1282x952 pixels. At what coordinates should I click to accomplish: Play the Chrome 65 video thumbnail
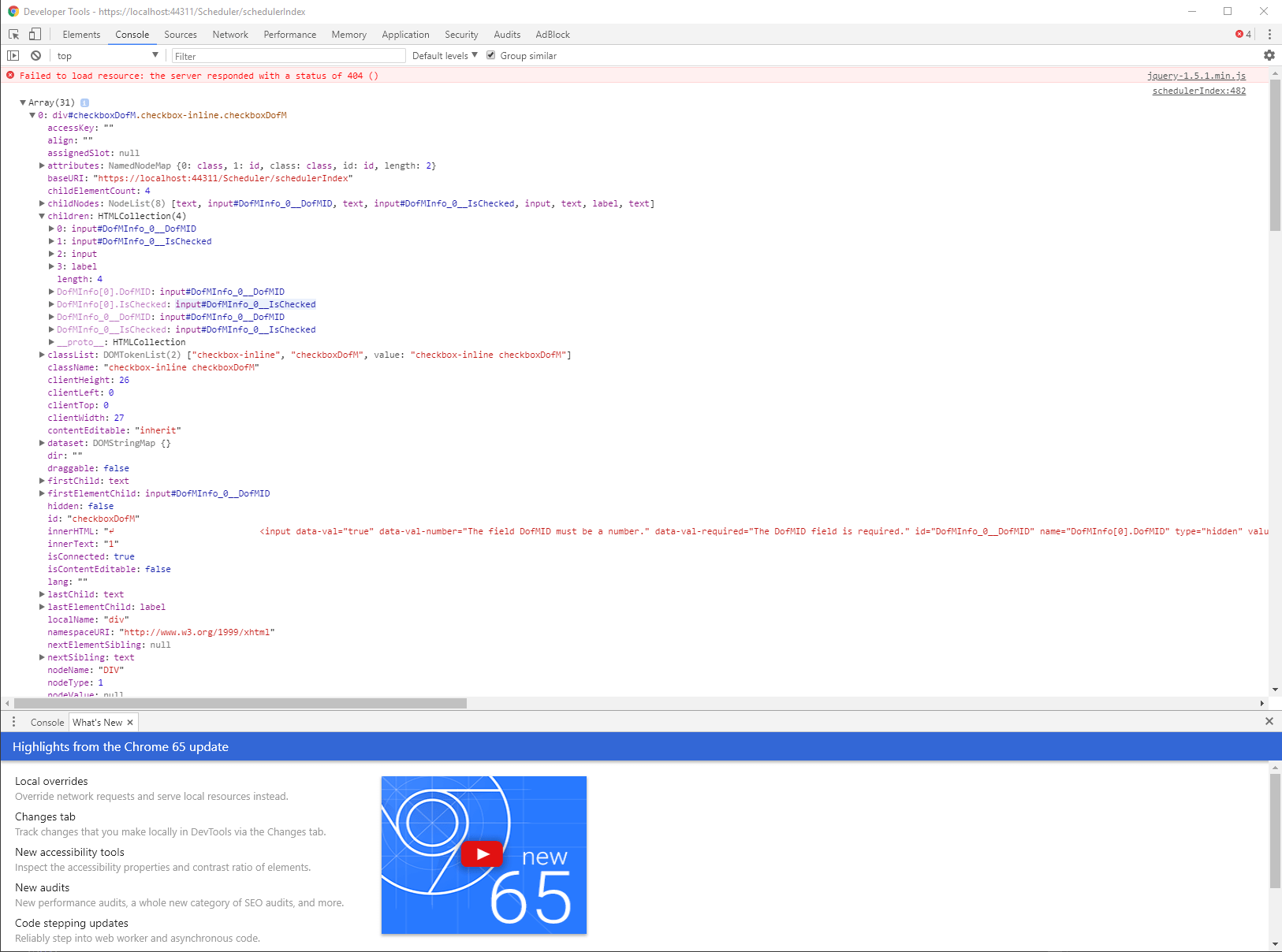[483, 854]
